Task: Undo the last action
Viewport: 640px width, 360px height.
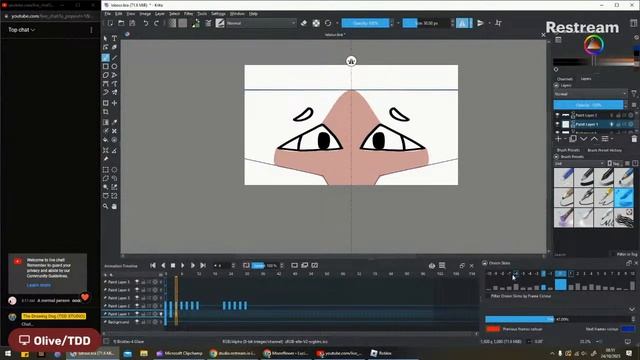Action: point(146,23)
